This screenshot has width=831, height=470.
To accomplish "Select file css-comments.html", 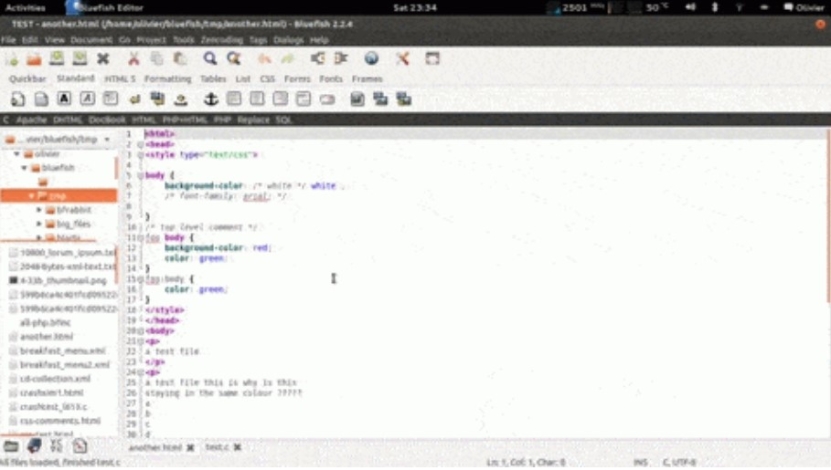I will (x=60, y=421).
